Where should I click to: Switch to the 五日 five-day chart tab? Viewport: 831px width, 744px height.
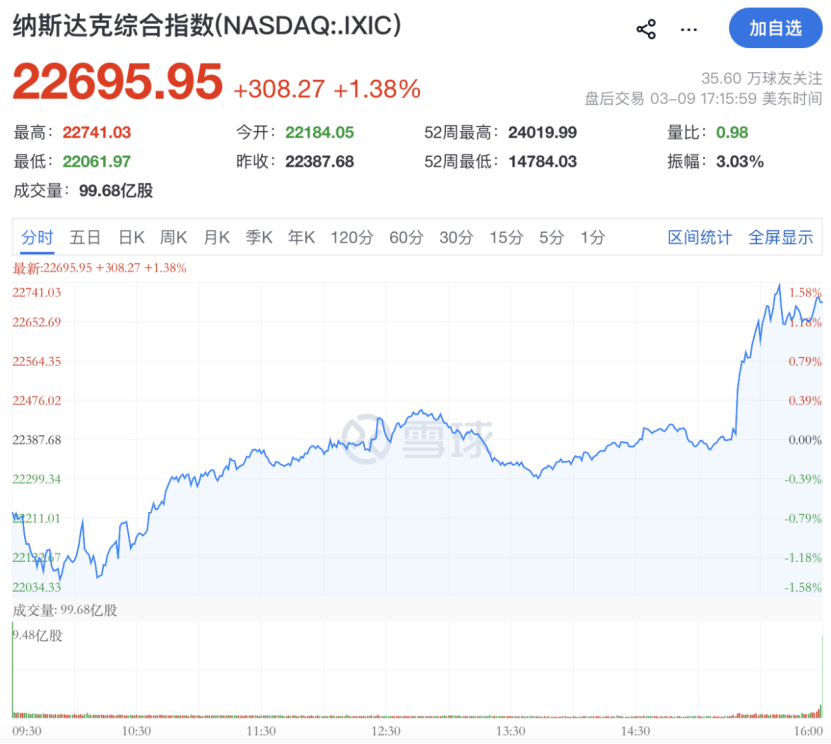click(x=85, y=237)
